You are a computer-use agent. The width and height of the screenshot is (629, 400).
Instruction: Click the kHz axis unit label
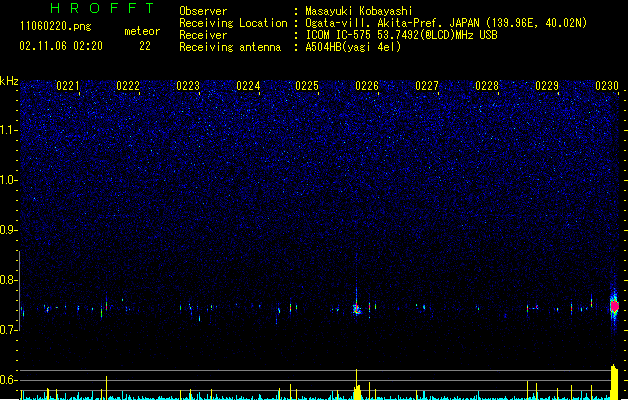click(x=9, y=81)
